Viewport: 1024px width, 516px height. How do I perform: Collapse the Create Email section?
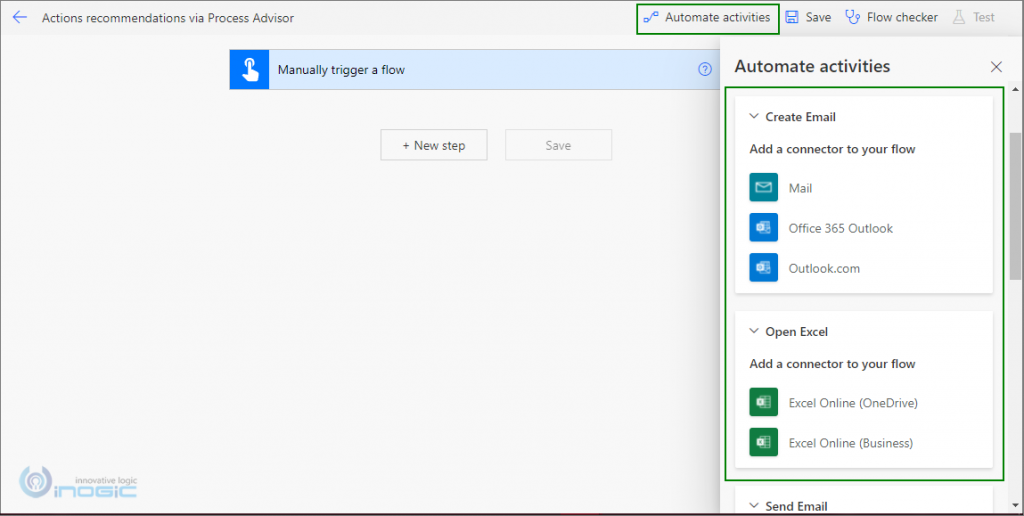pyautogui.click(x=754, y=117)
